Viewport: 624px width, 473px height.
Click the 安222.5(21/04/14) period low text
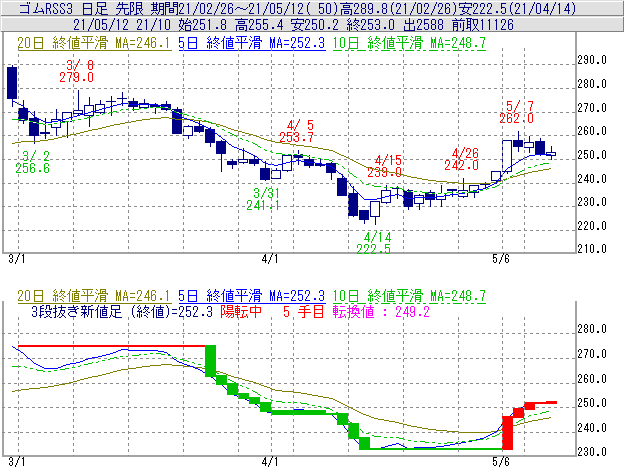click(x=517, y=8)
